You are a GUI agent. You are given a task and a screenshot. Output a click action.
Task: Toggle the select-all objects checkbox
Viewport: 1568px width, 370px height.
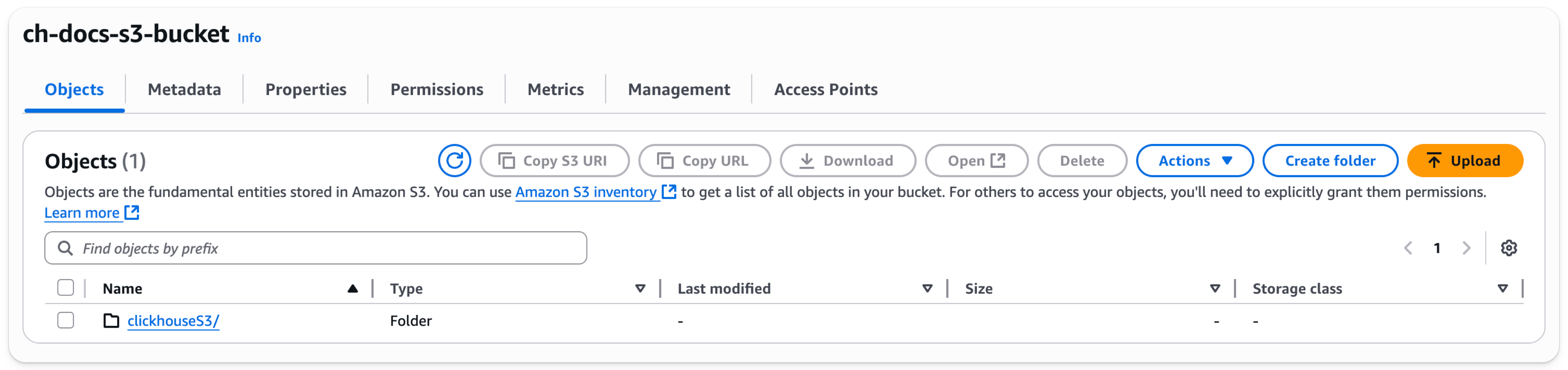coord(65,287)
